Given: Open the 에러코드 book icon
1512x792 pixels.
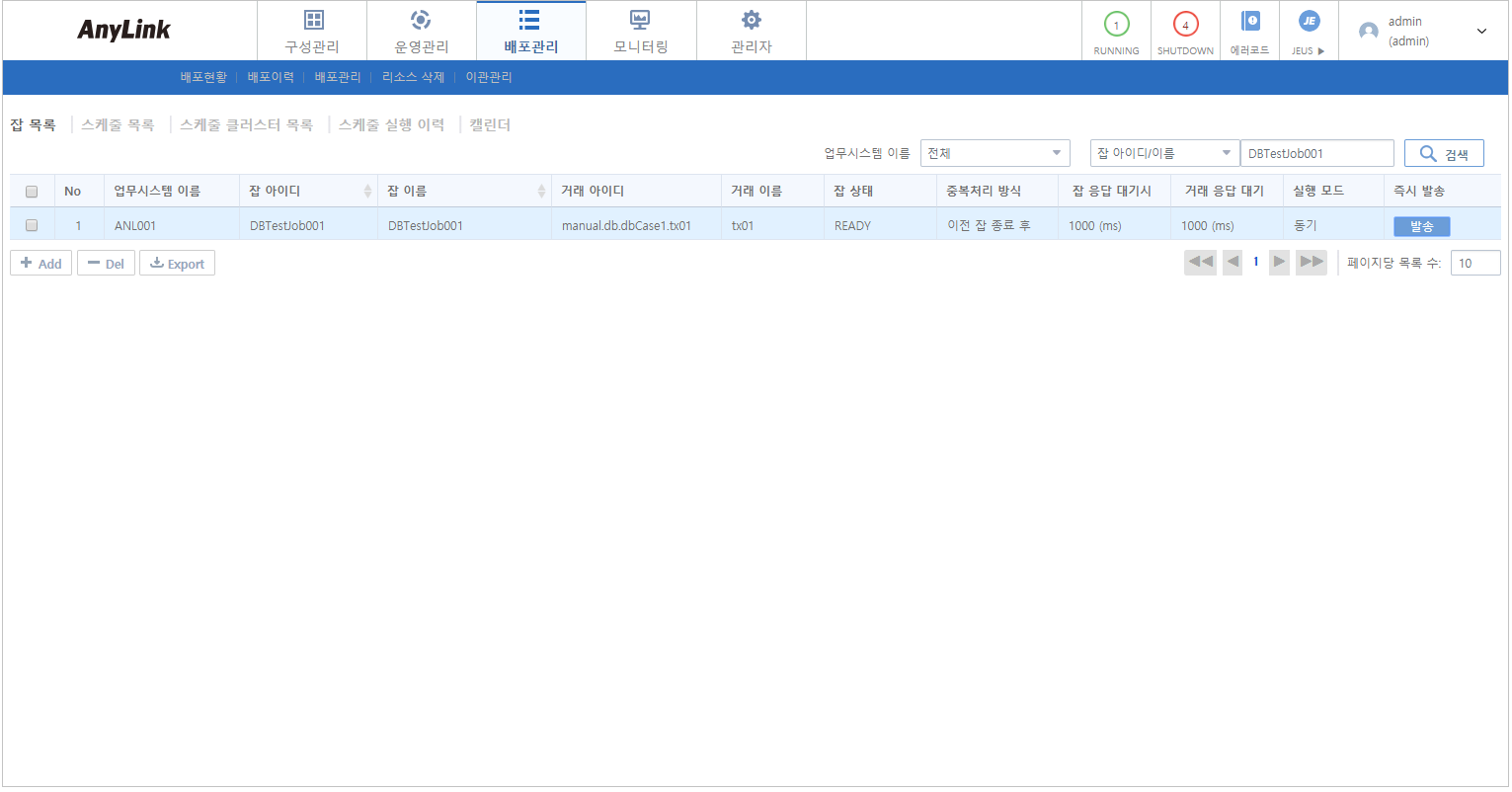Looking at the screenshot, I should tap(1250, 22).
